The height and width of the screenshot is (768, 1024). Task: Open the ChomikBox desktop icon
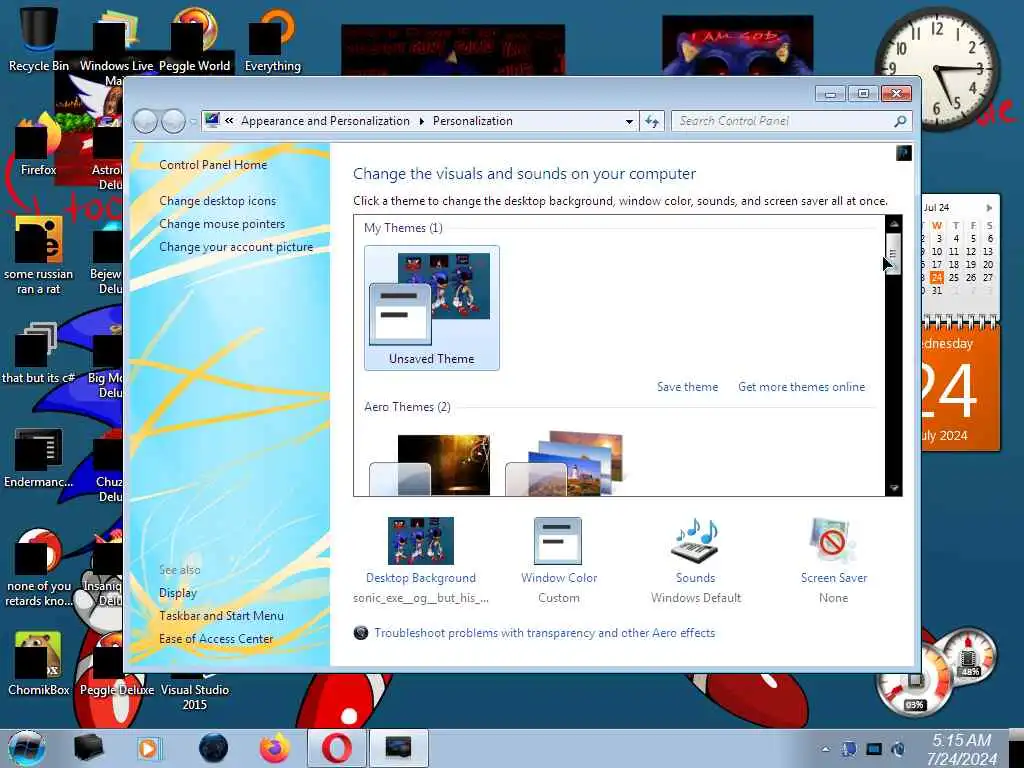pyautogui.click(x=38, y=664)
